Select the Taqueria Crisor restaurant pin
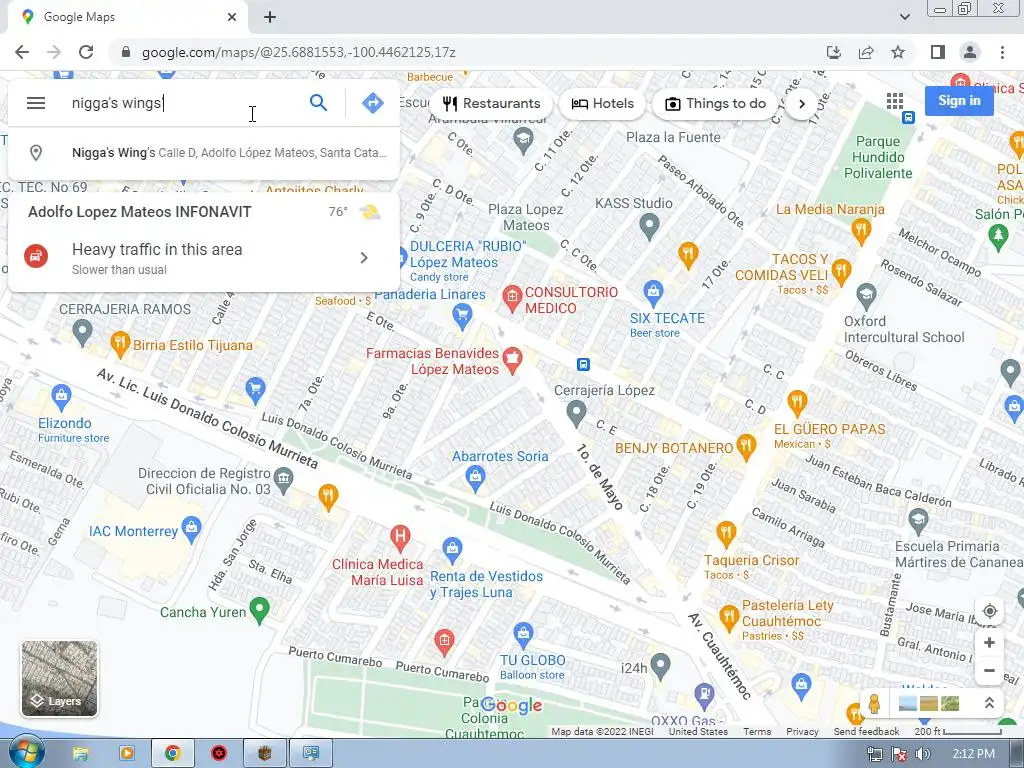This screenshot has height=768, width=1024. (726, 534)
